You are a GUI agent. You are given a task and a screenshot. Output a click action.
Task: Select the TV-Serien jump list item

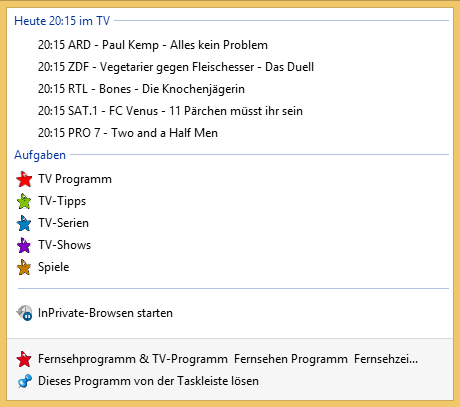click(230, 223)
